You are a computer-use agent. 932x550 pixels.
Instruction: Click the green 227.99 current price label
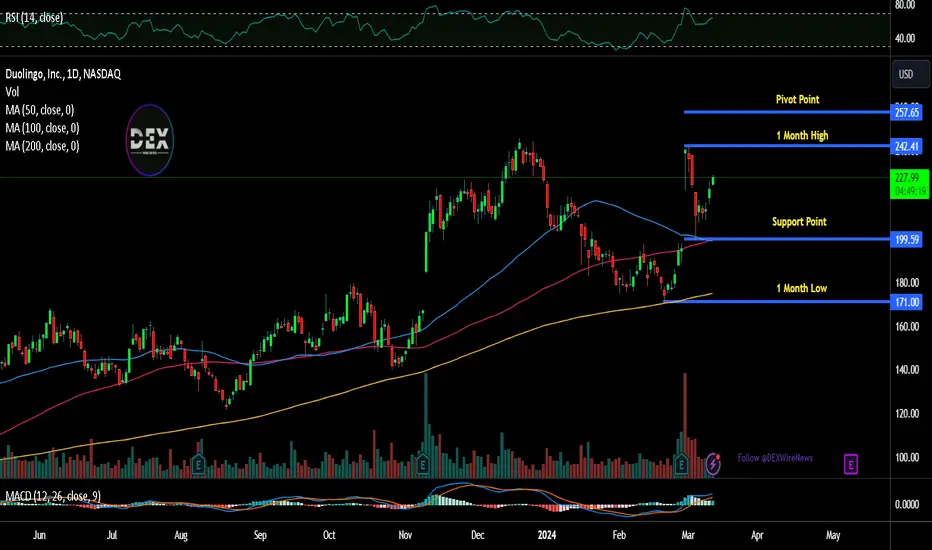(x=909, y=184)
